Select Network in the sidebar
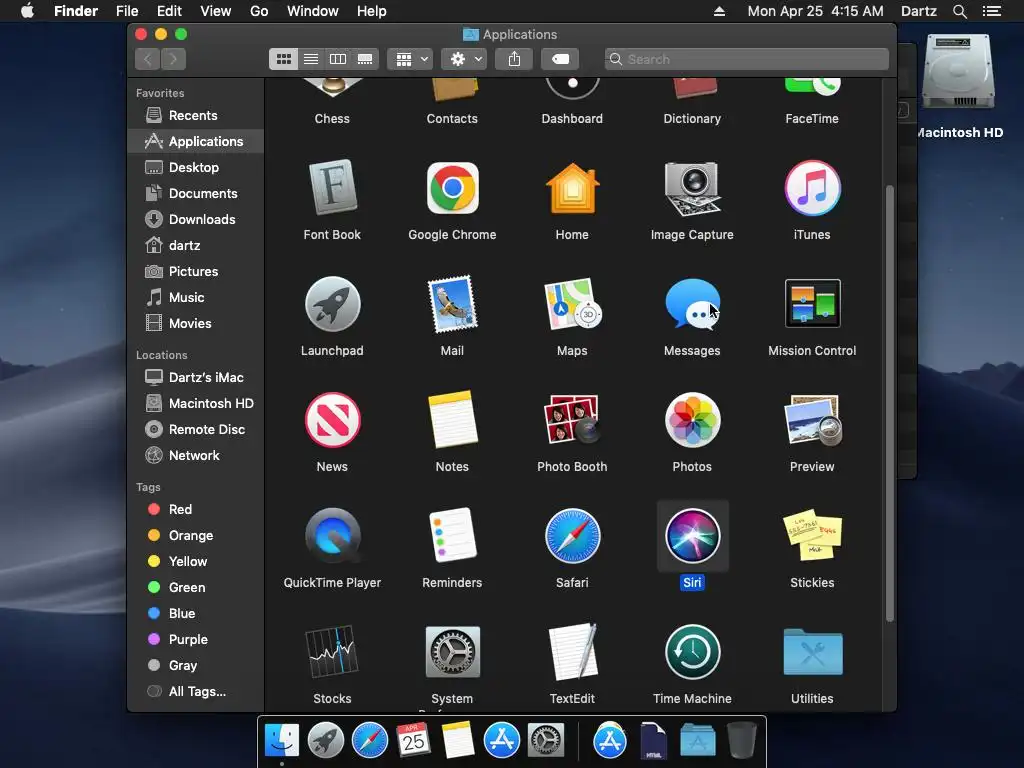Image resolution: width=1024 pixels, height=768 pixels. pos(196,456)
